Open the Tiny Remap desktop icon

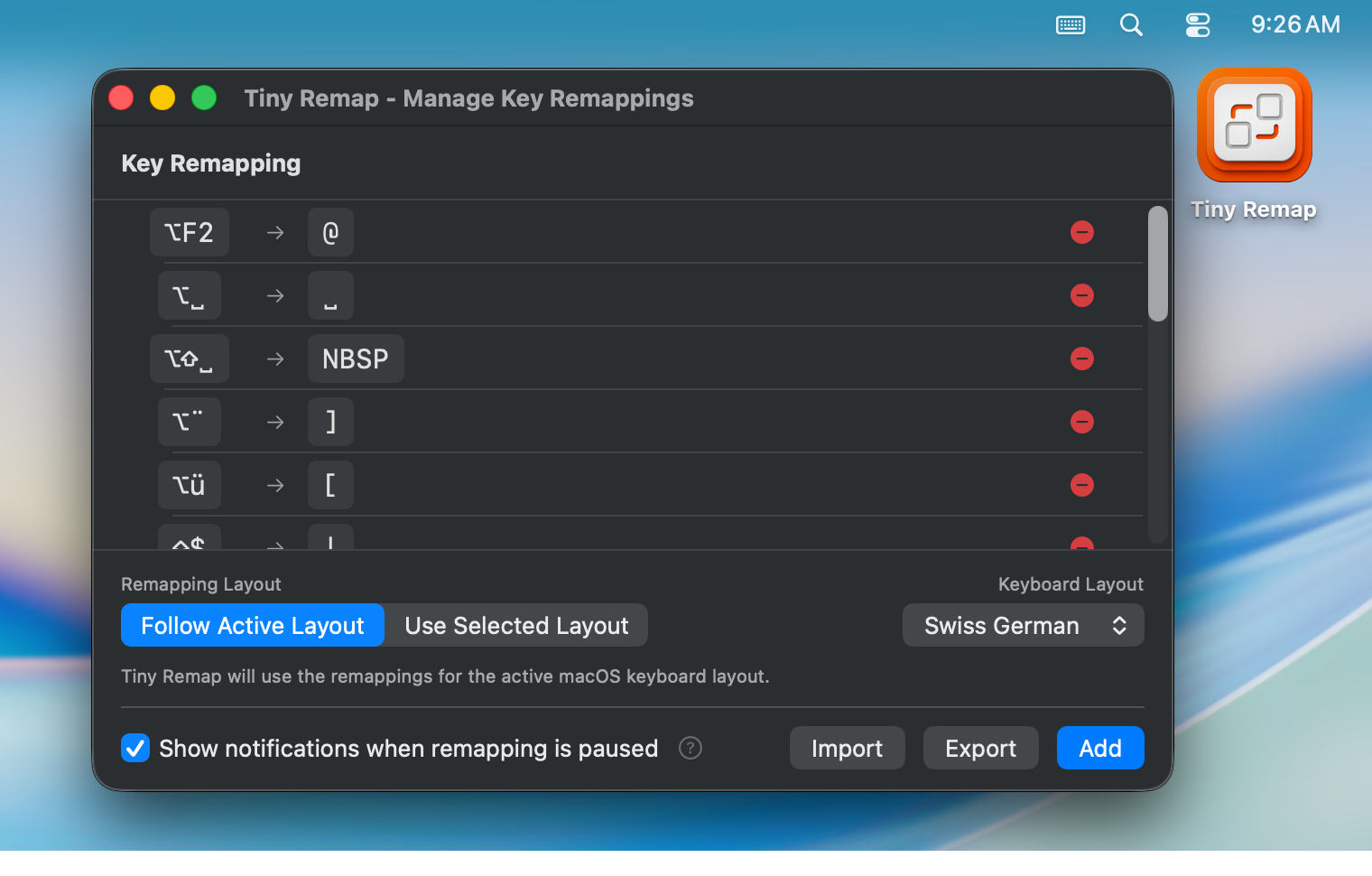point(1254,126)
